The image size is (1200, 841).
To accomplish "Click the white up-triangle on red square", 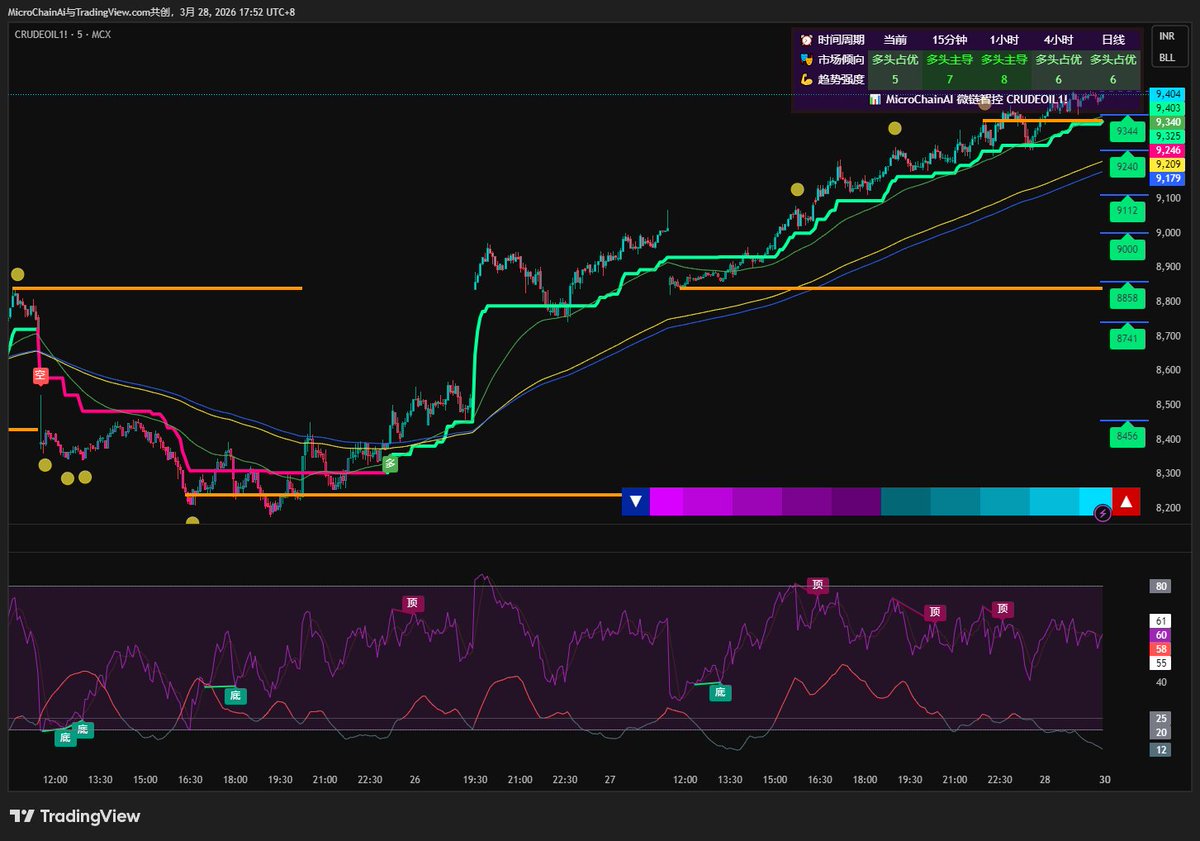I will (1126, 502).
